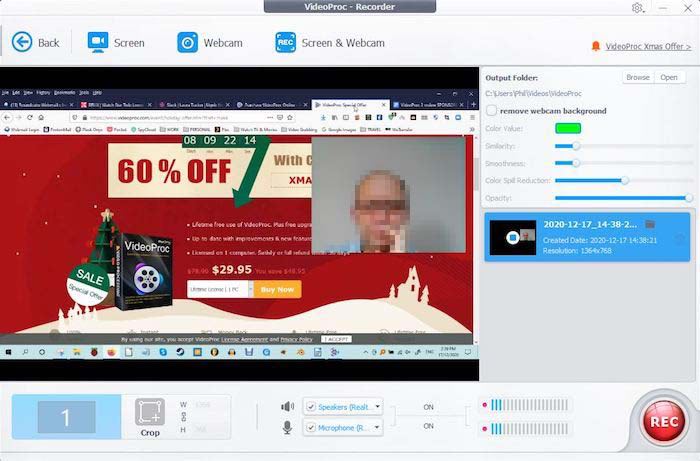Open Steam from the taskbar
Screen dimensions: 700x461
[180, 352]
